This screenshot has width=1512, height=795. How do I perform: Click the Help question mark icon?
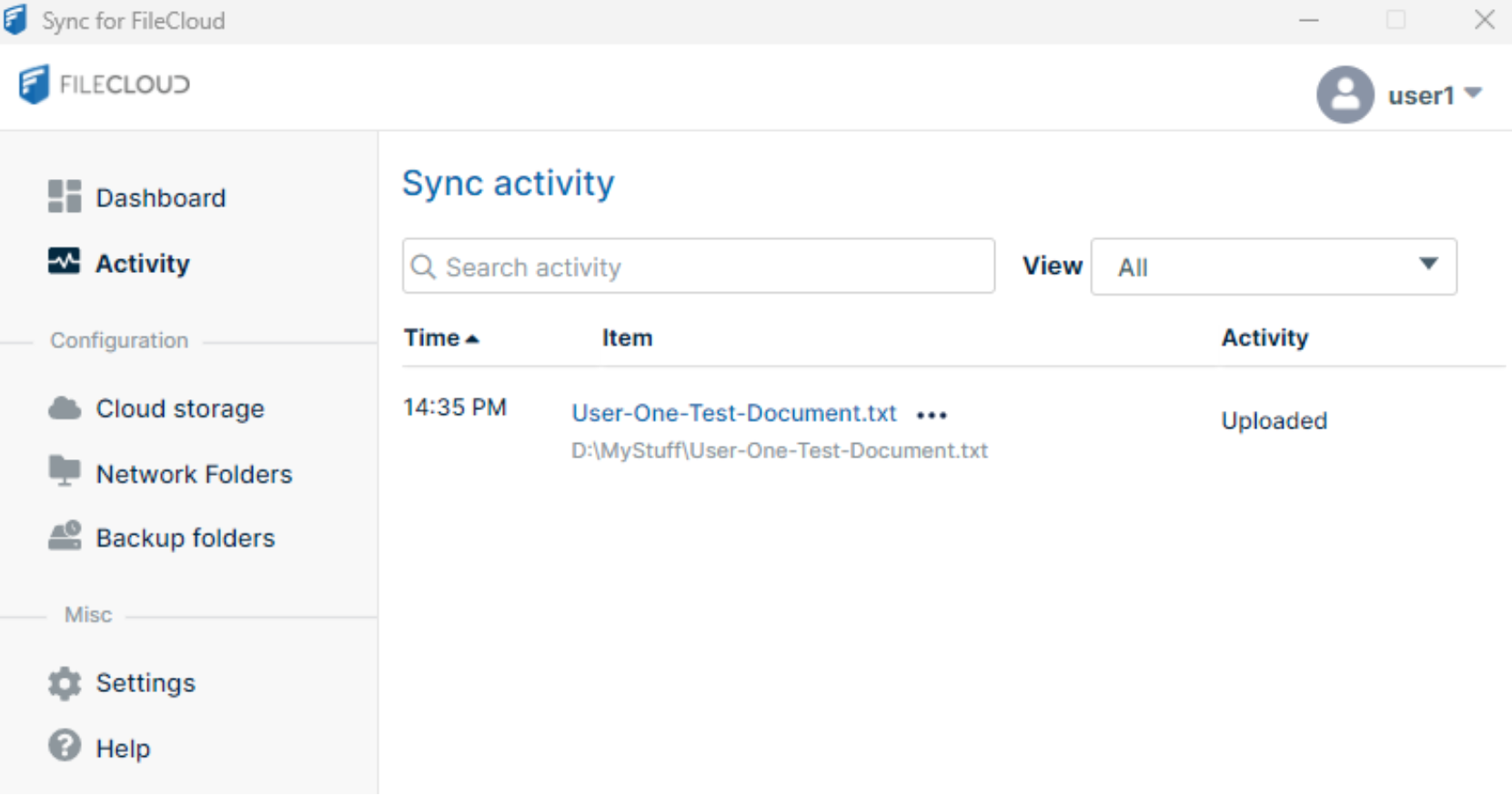(x=65, y=746)
